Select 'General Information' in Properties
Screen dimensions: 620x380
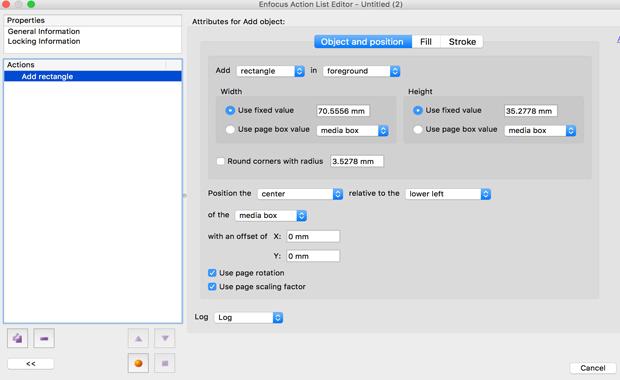[43, 31]
